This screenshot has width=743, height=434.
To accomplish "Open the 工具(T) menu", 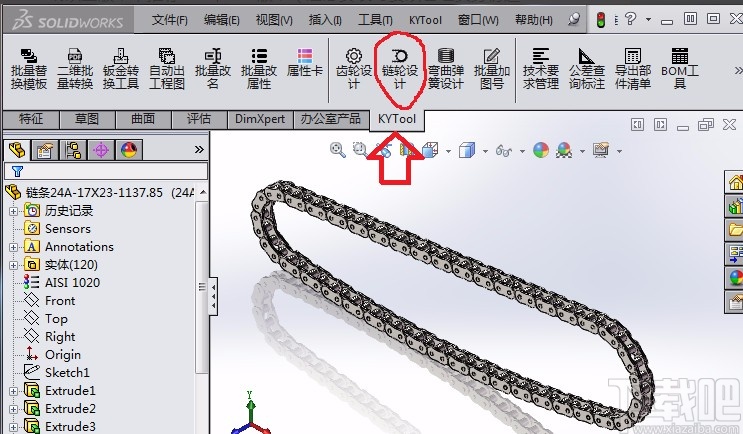I will (x=375, y=20).
